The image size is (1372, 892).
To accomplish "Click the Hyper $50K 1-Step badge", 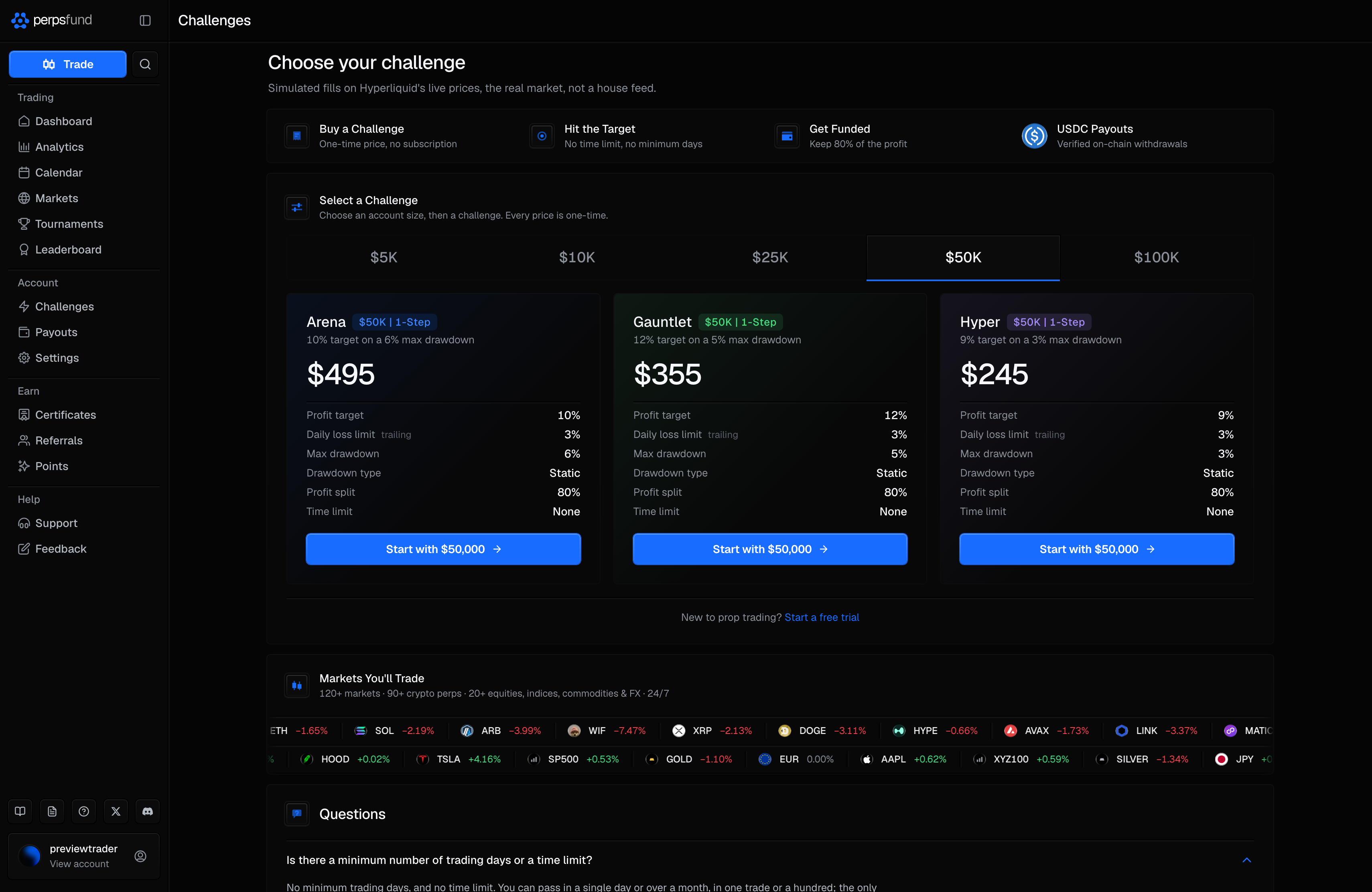I will (x=1049, y=322).
